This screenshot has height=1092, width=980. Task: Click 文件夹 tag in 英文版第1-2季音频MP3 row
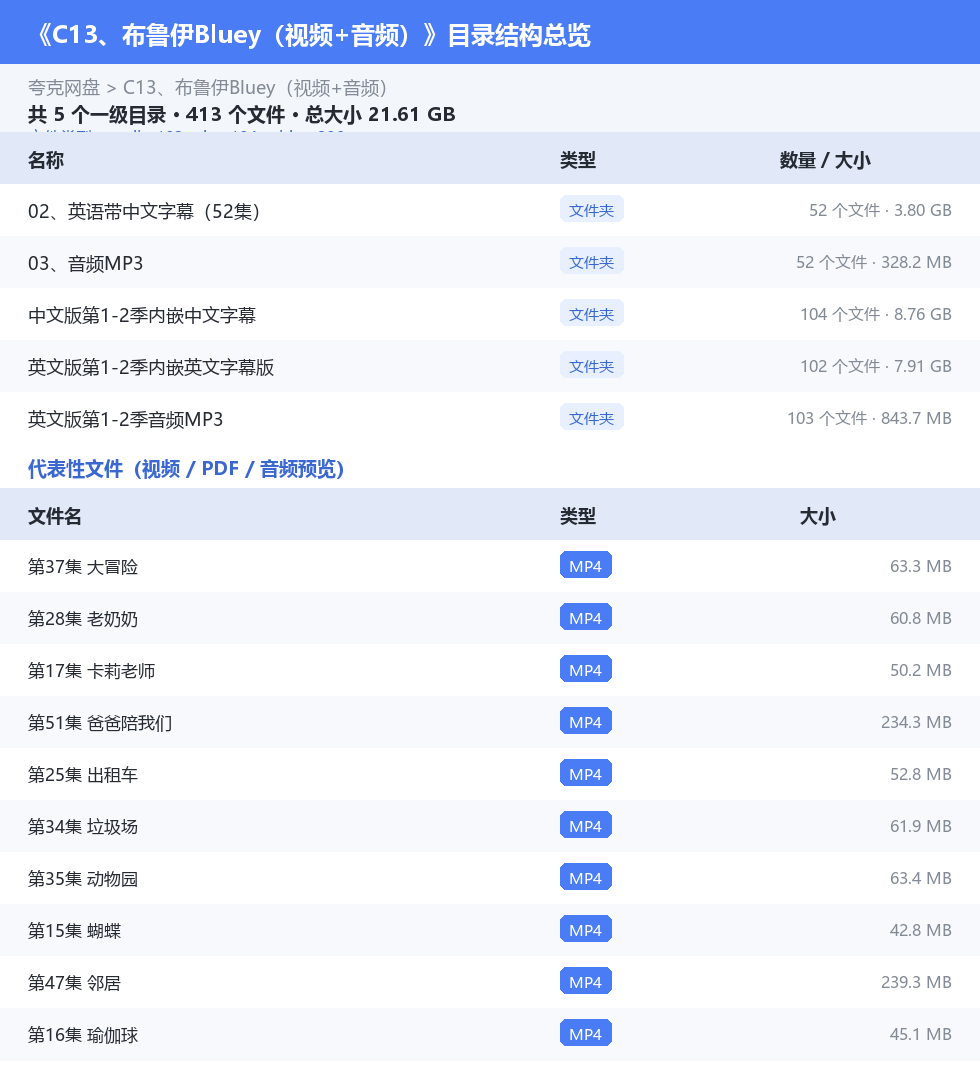tap(591, 418)
